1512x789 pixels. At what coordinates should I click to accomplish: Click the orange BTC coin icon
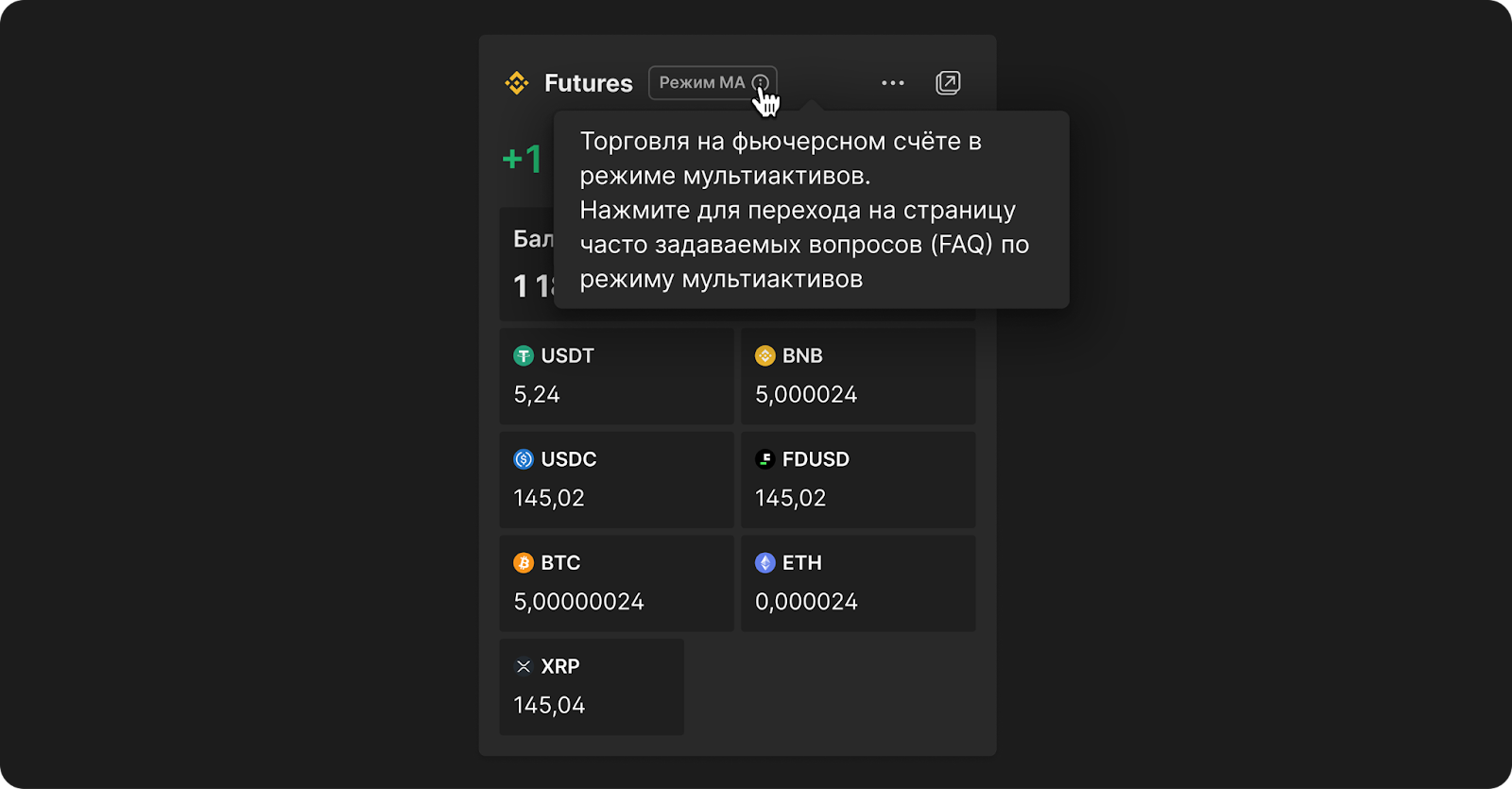point(524,563)
